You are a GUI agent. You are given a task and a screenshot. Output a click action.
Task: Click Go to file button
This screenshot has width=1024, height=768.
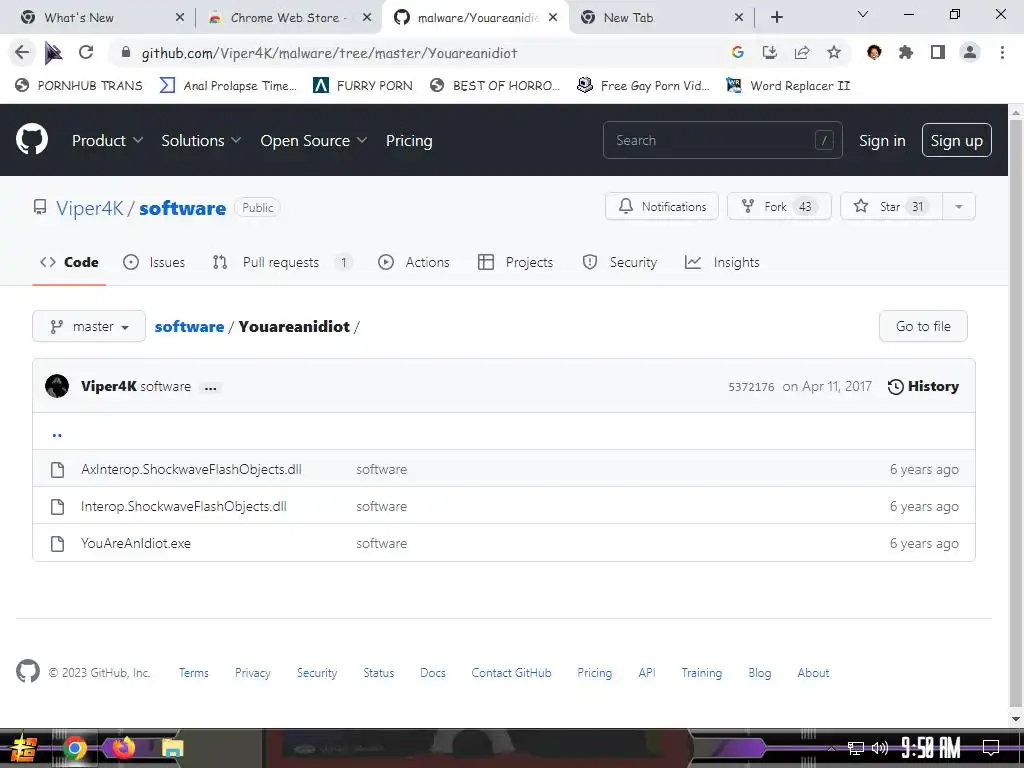[923, 326]
